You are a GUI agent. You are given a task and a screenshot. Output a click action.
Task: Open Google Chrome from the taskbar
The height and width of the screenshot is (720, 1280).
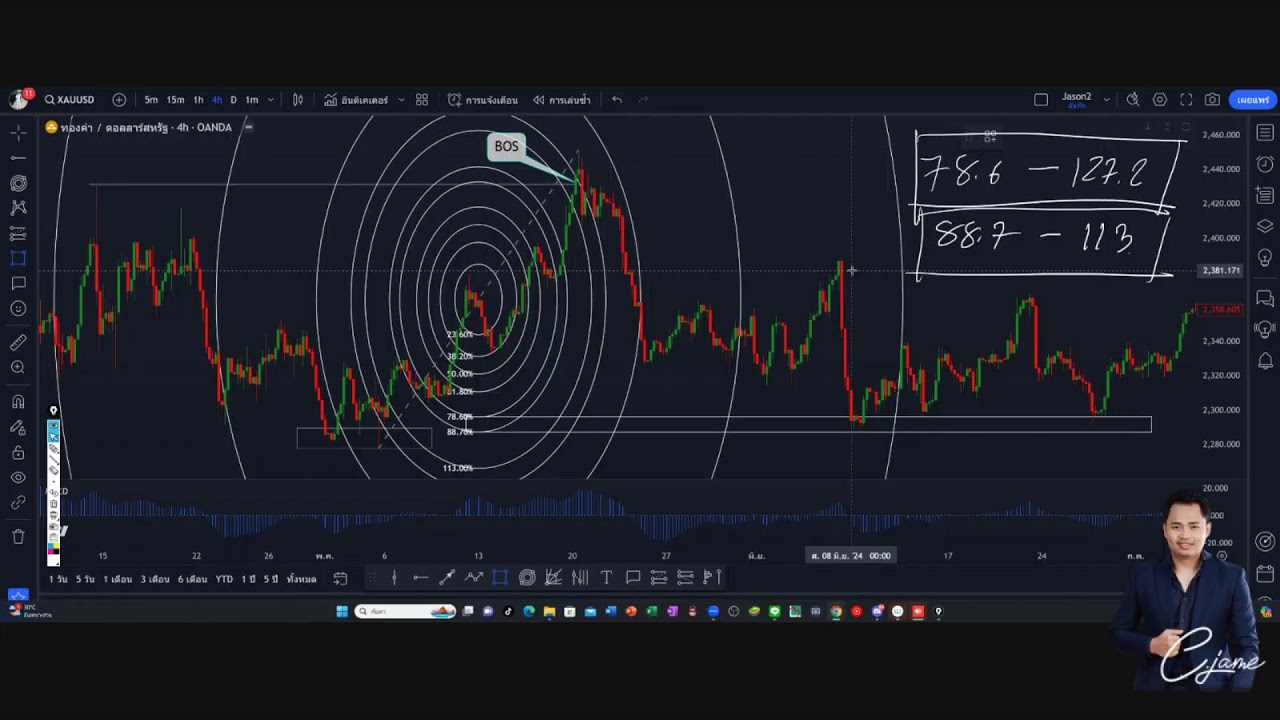tap(836, 611)
